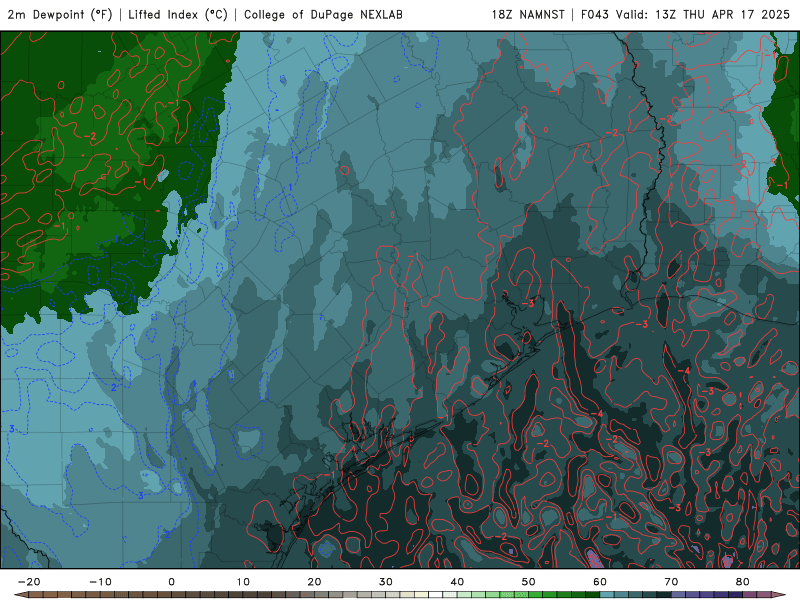Image resolution: width=800 pixels, height=600 pixels.
Task: Click the 50 label on the color scale
Action: (529, 582)
